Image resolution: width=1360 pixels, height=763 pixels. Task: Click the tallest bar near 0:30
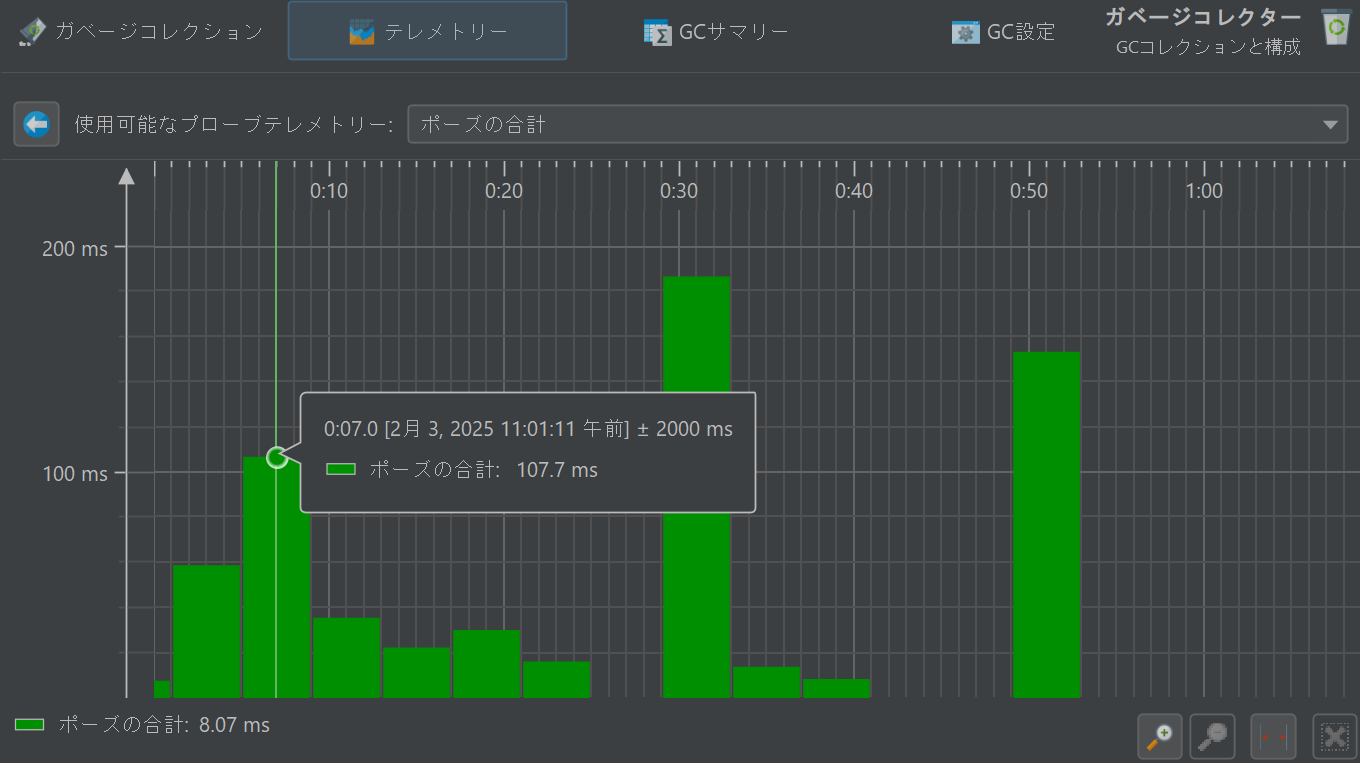pos(697,486)
